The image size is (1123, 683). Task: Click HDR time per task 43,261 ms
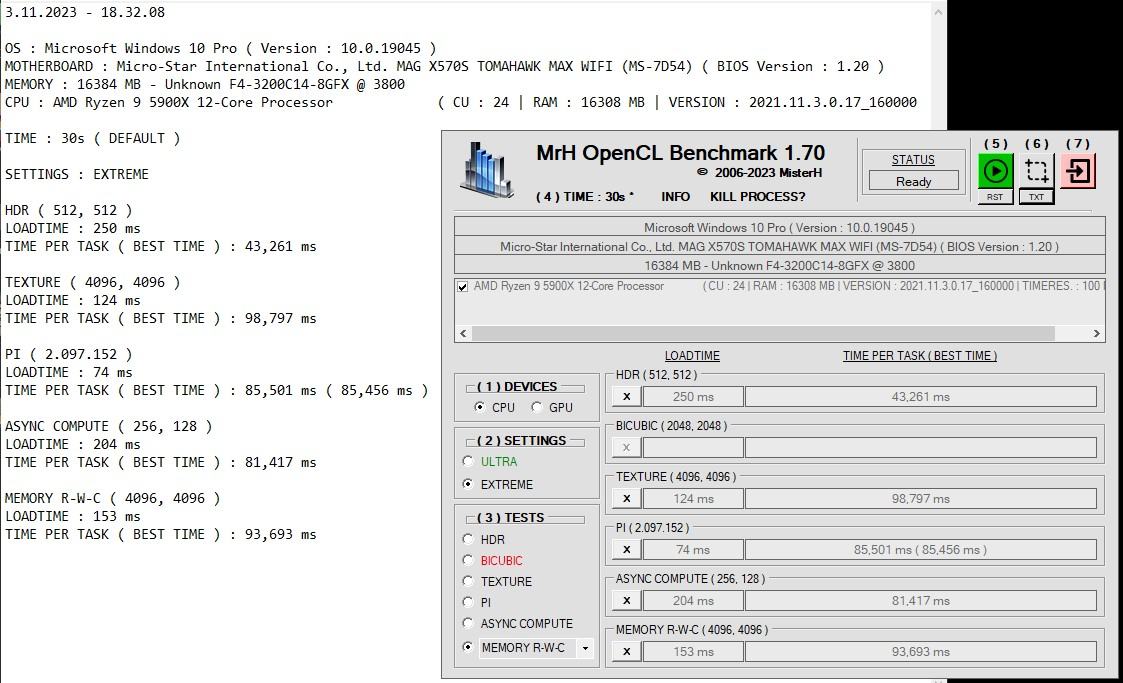click(x=920, y=397)
